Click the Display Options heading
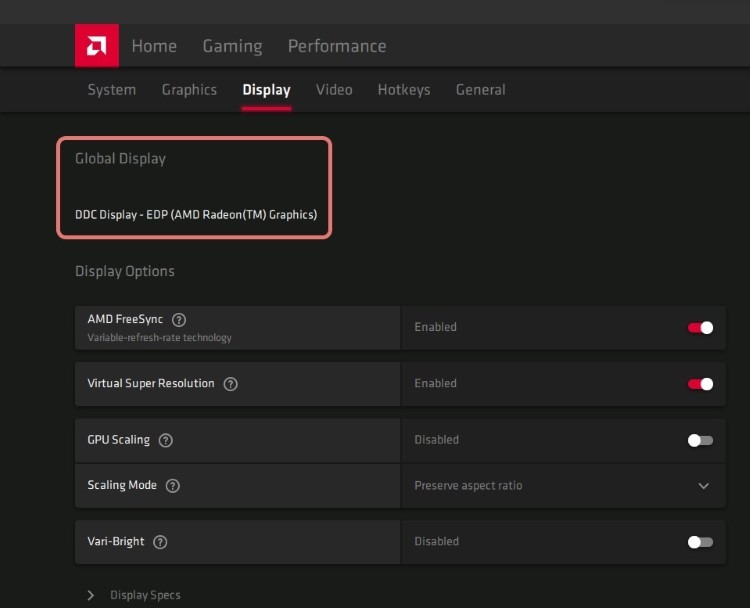Screen dimensions: 750x608 (x=125, y=271)
